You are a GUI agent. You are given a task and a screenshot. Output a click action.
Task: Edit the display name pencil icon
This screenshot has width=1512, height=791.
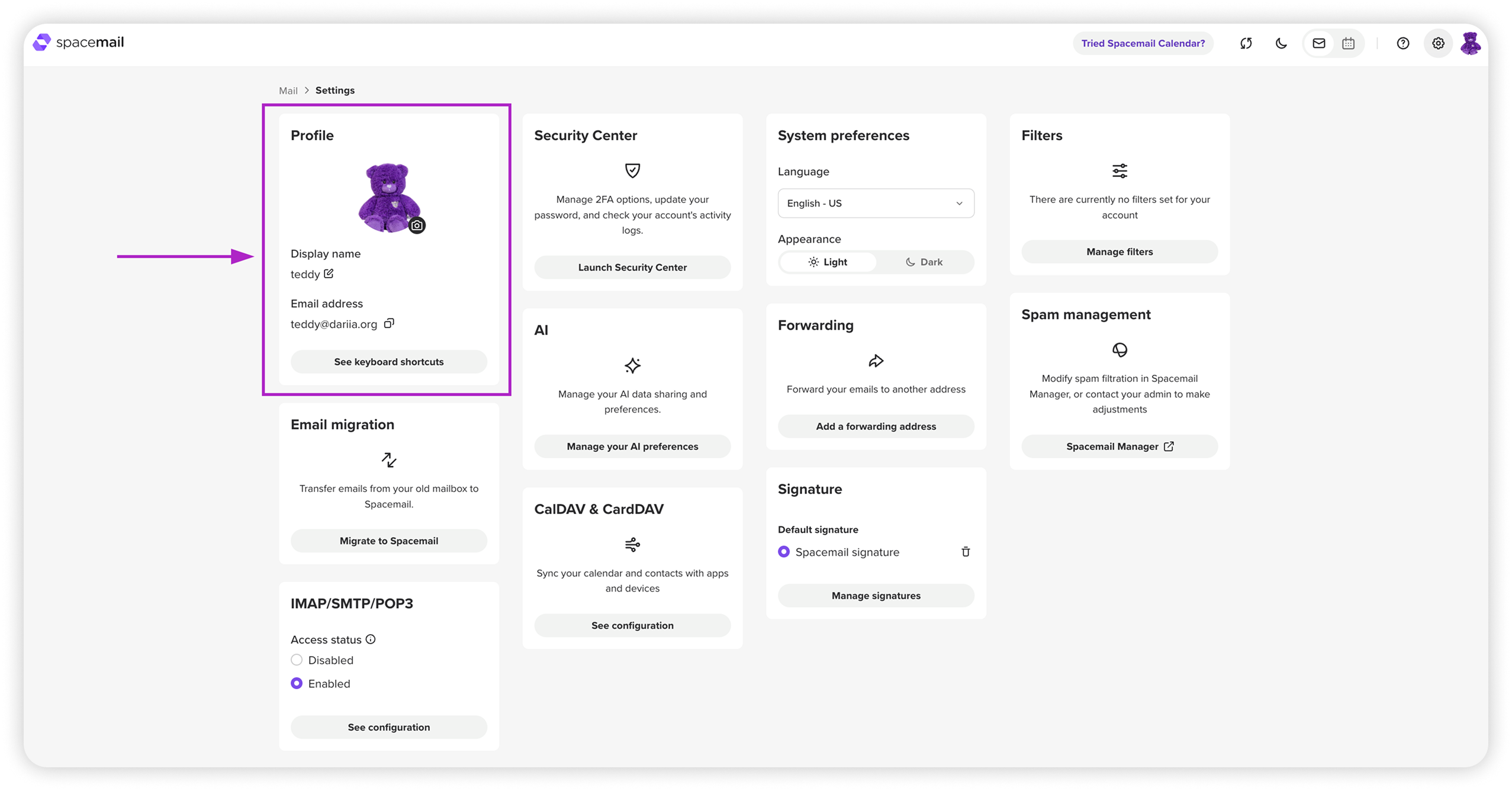point(329,274)
